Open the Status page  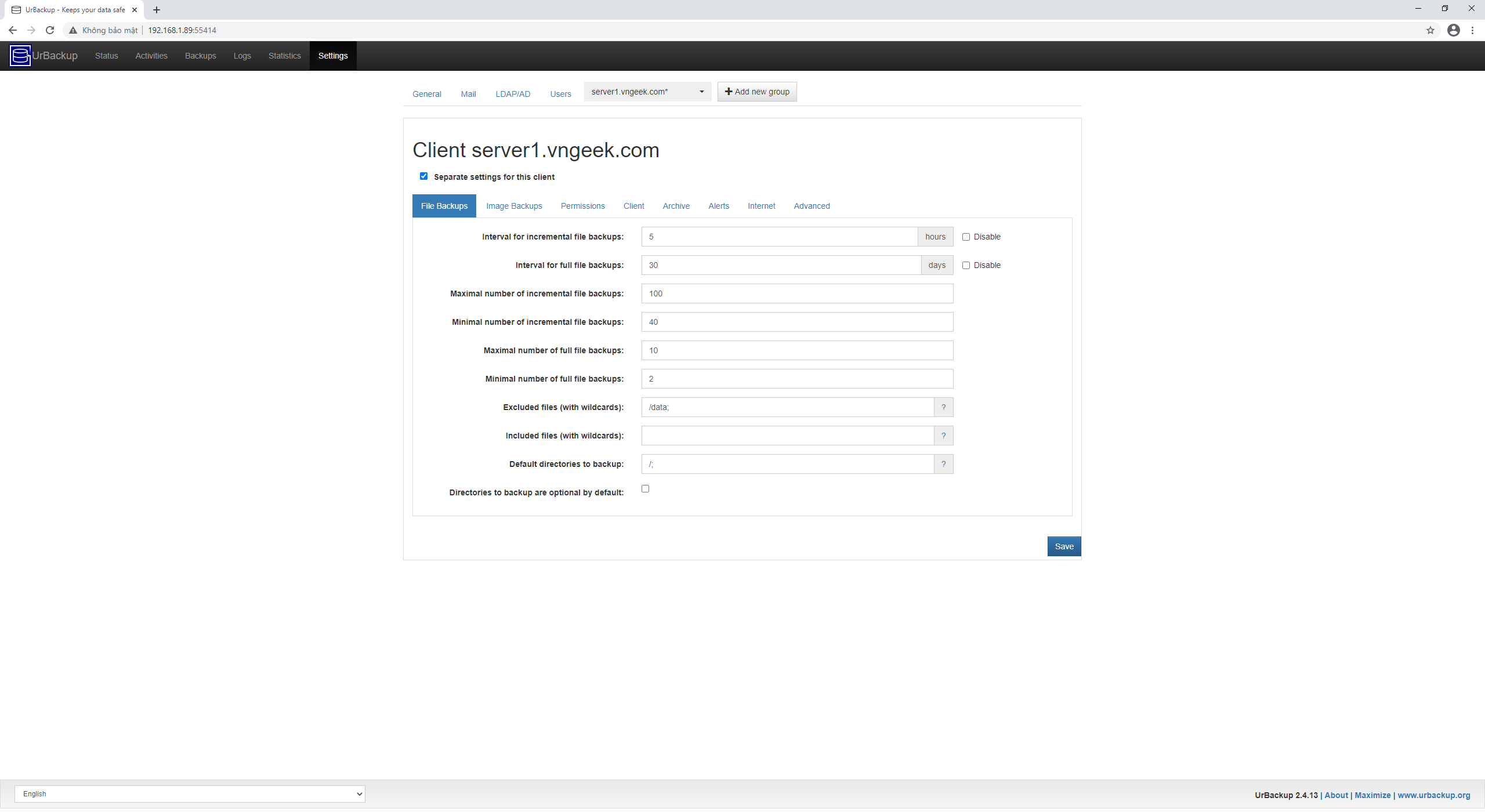coord(107,56)
